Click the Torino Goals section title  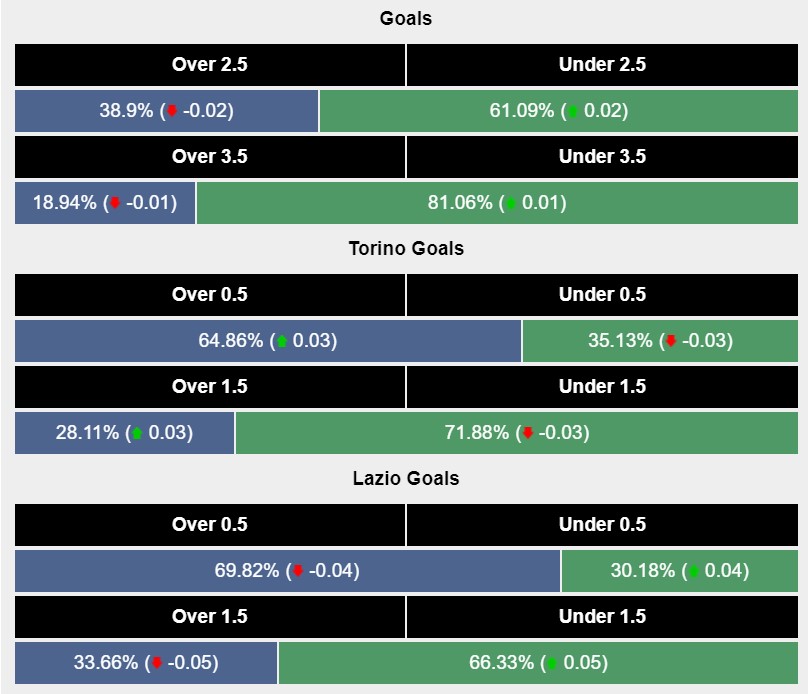pyautogui.click(x=406, y=249)
